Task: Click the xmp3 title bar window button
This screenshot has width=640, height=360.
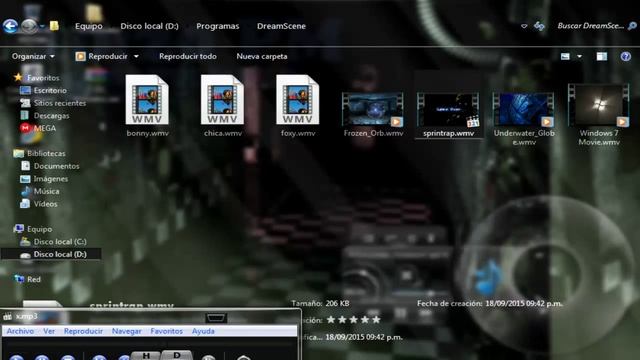Action: pos(216,318)
